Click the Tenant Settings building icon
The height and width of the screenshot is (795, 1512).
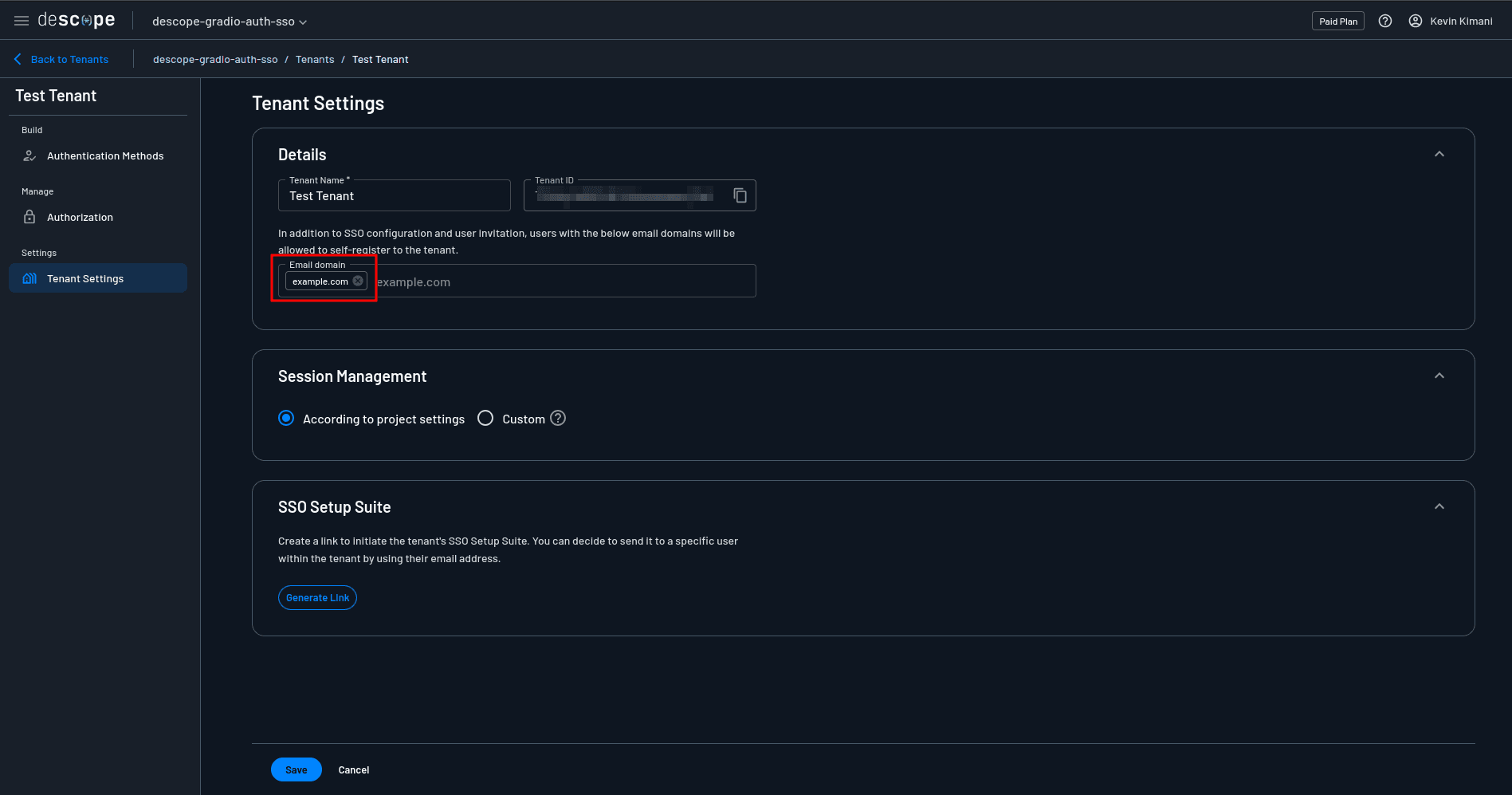click(x=29, y=277)
